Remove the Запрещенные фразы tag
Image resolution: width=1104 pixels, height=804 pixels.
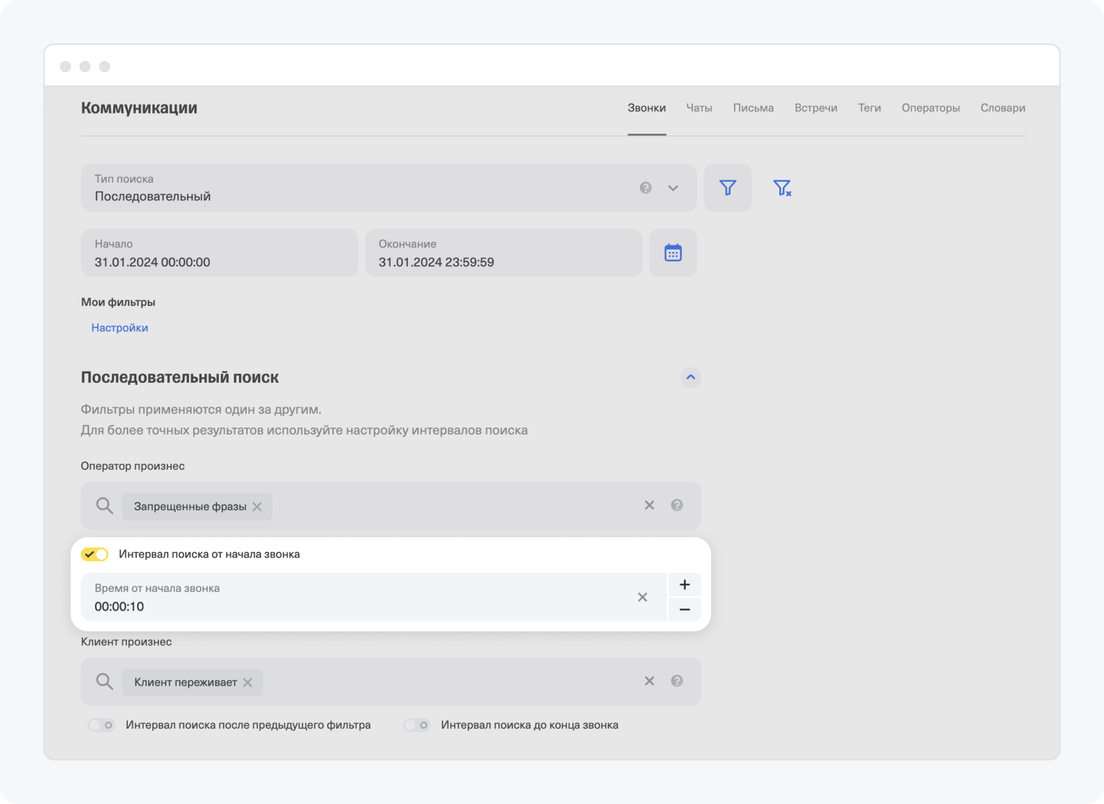257,507
